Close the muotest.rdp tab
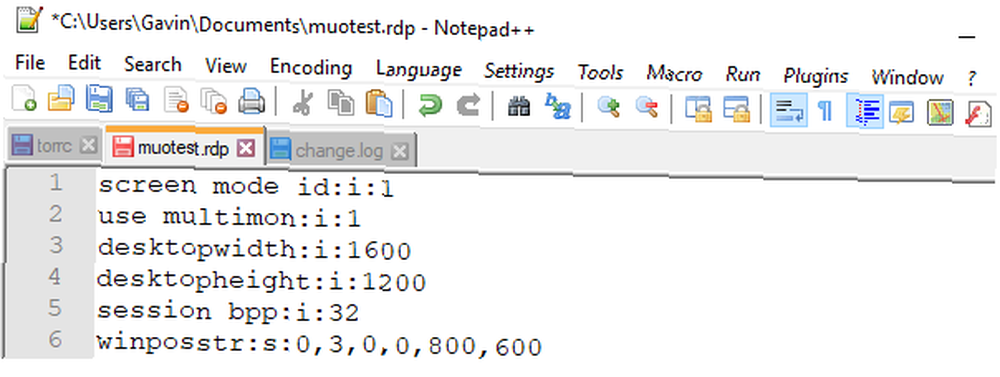This screenshot has width=1000, height=377. coord(246,149)
